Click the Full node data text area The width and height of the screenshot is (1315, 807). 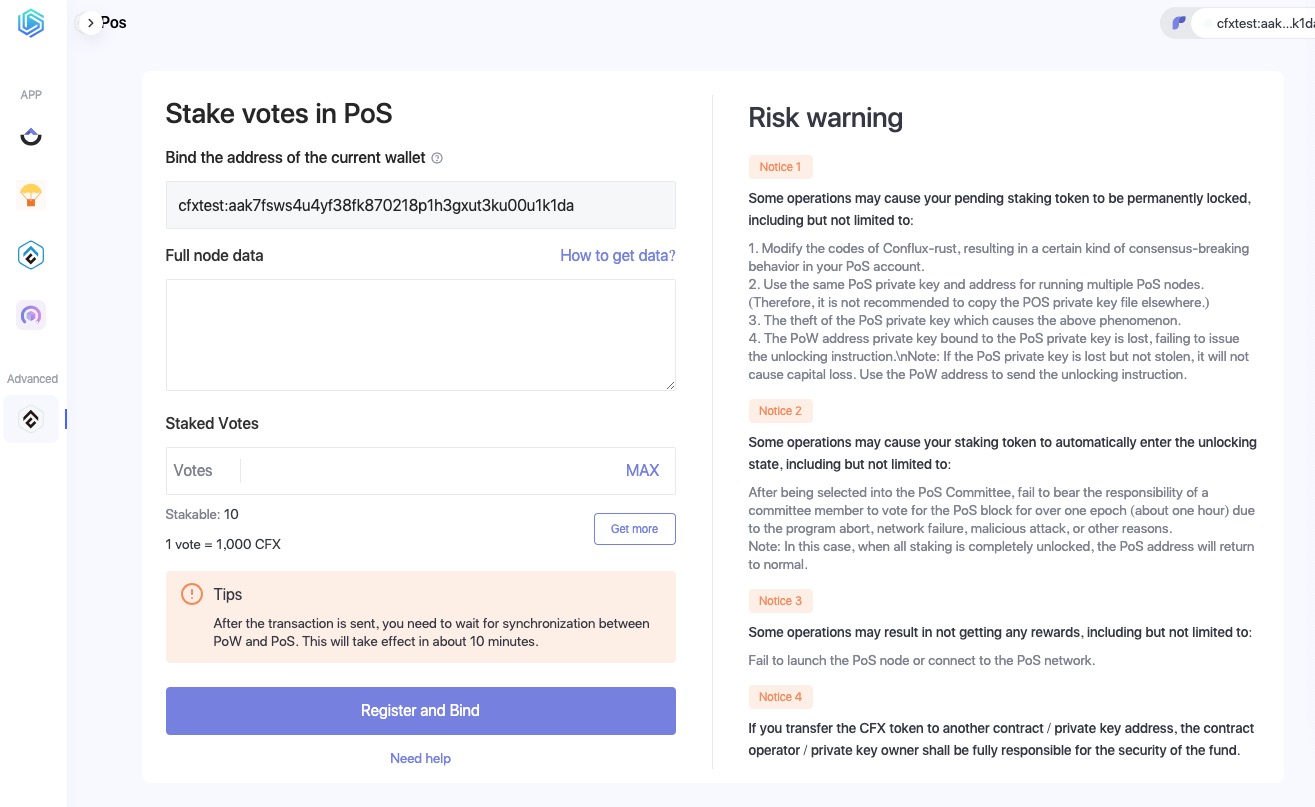click(420, 334)
